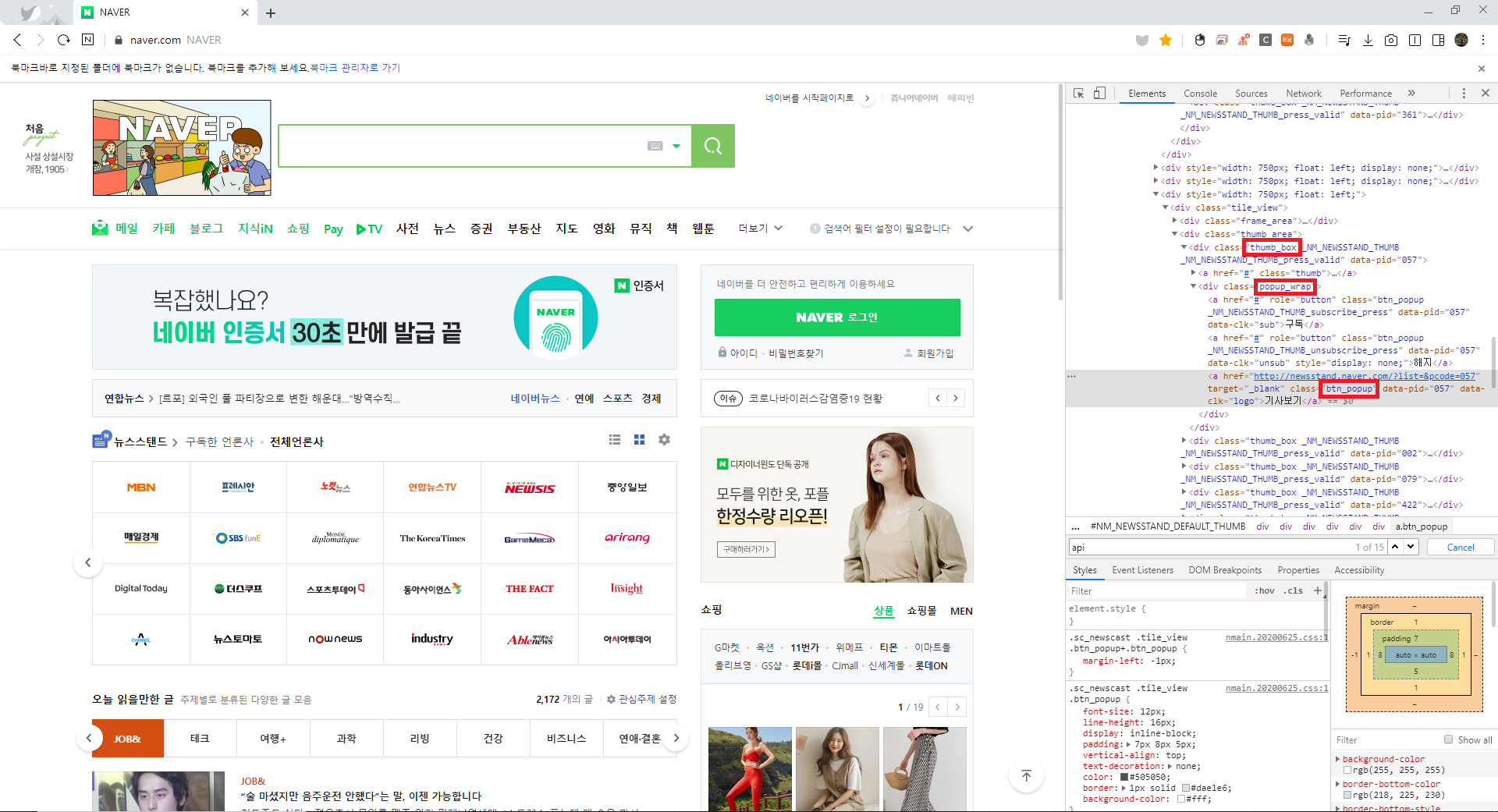Jump to next search result arrow
The image size is (1498, 812).
1411,547
